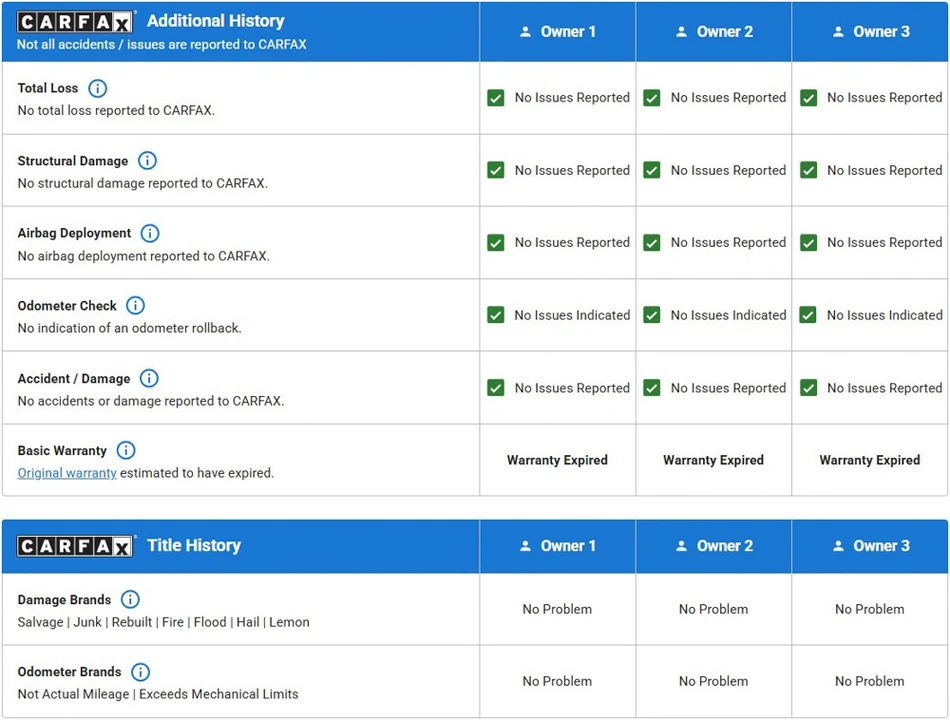Viewport: 950px width, 720px height.
Task: Click the Owner 1 person icon in Title History
Action: [525, 546]
